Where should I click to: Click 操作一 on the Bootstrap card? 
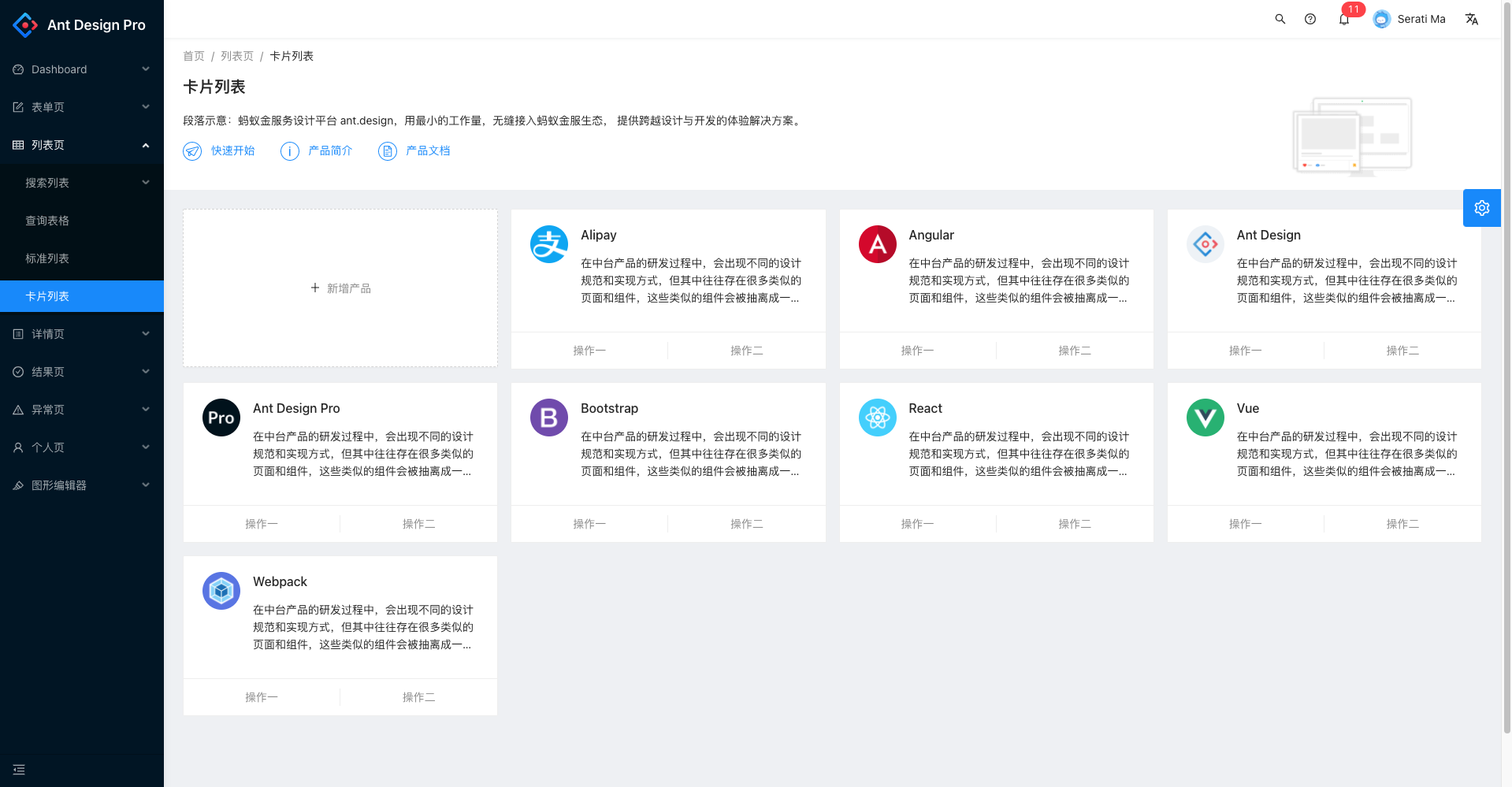point(589,524)
